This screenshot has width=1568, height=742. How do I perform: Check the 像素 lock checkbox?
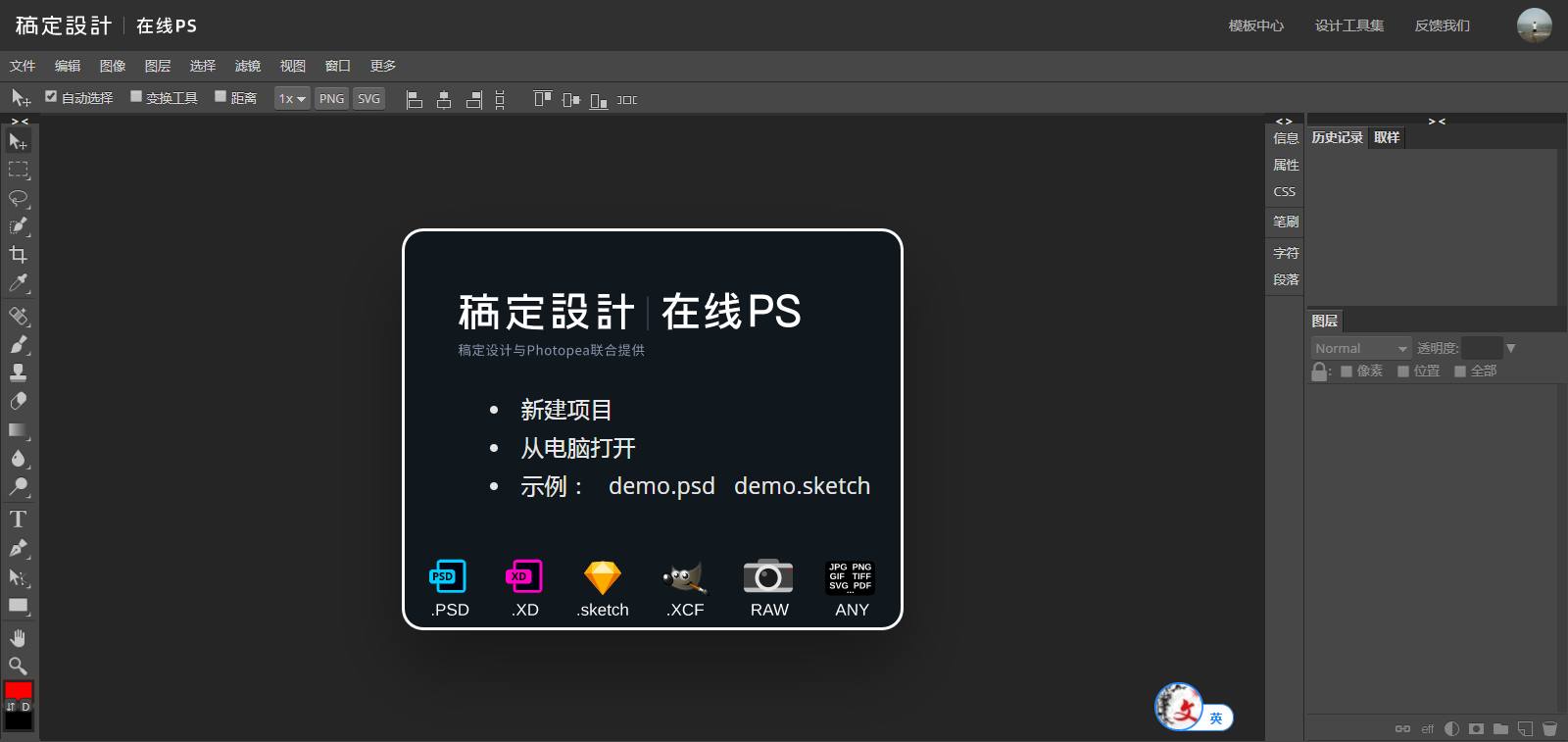click(1347, 371)
